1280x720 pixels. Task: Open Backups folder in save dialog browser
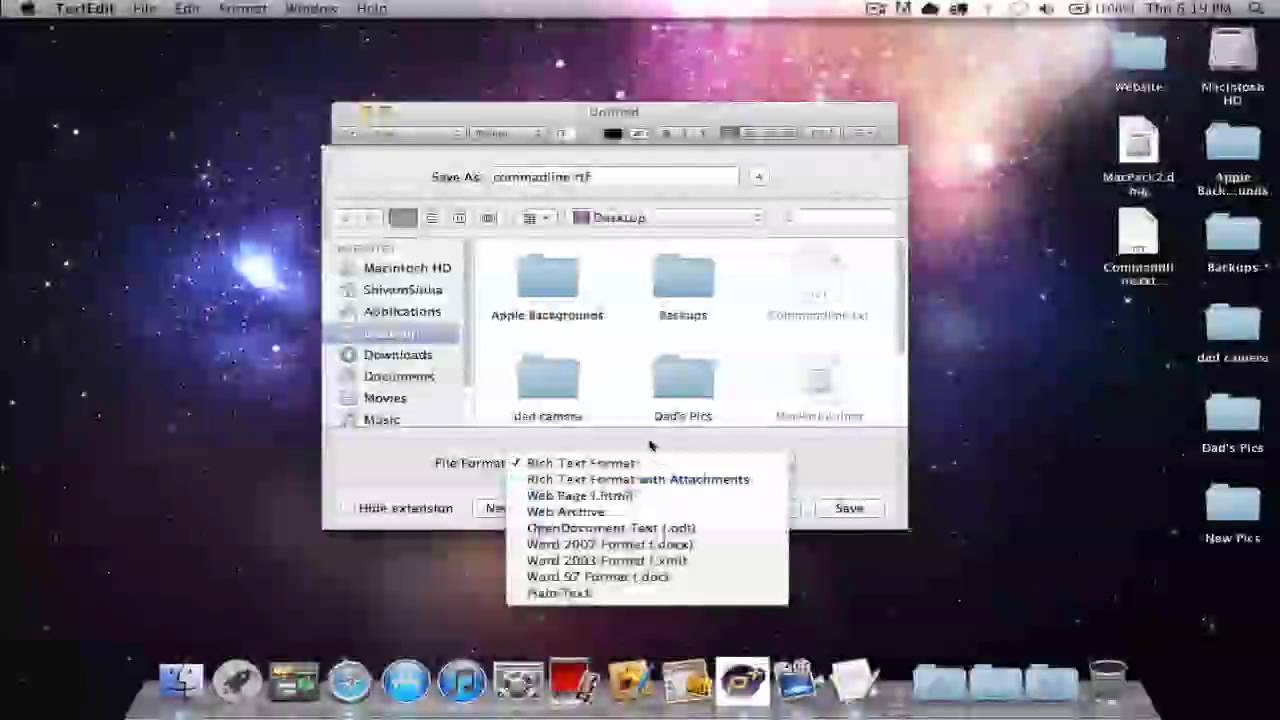coord(683,288)
